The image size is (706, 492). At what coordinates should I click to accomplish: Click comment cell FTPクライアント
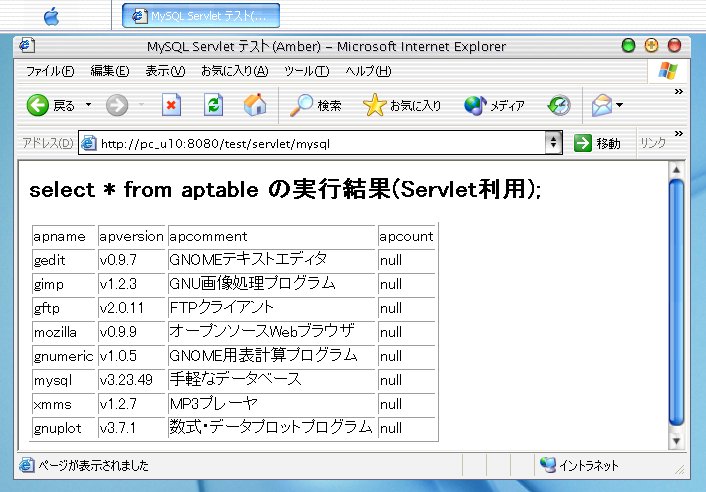click(272, 308)
